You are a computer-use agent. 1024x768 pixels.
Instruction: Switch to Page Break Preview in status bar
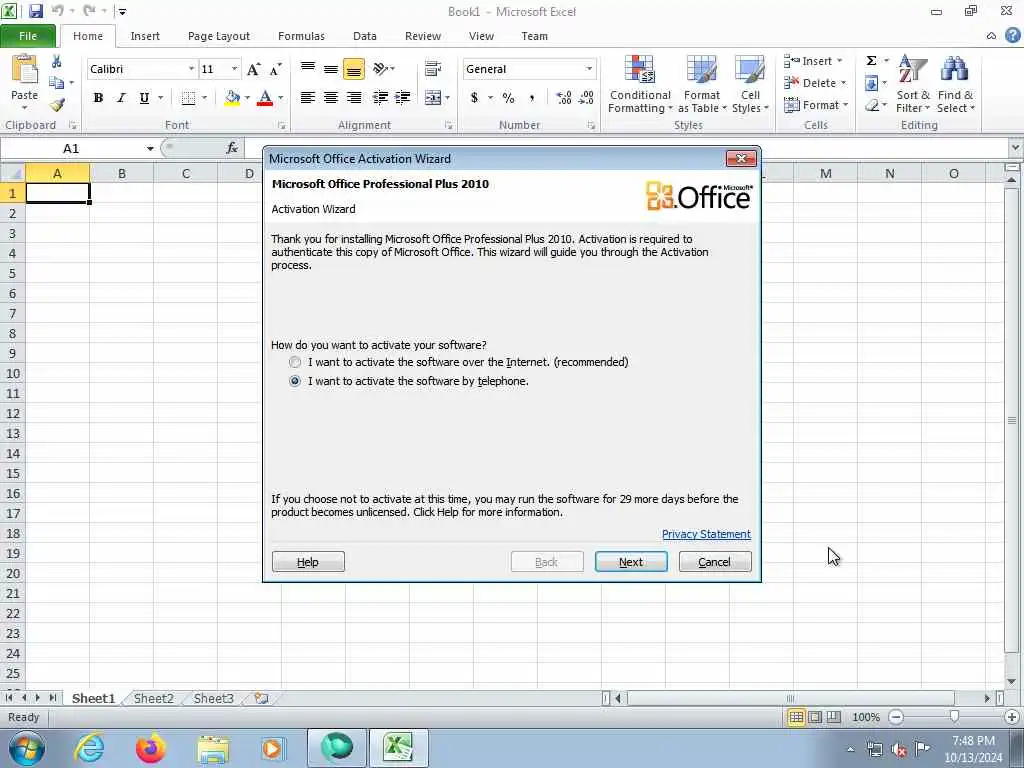834,717
